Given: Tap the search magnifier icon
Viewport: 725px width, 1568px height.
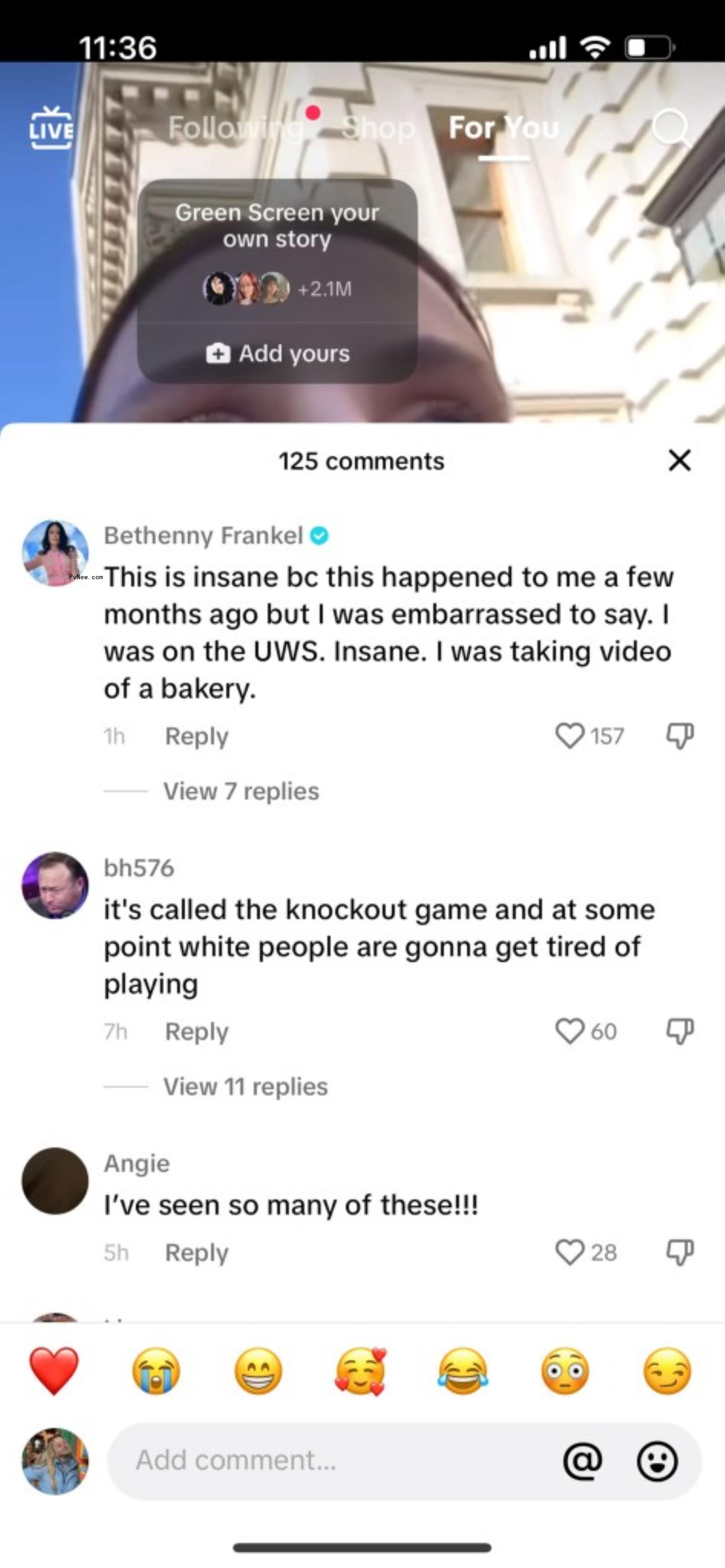Looking at the screenshot, I should tap(671, 128).
